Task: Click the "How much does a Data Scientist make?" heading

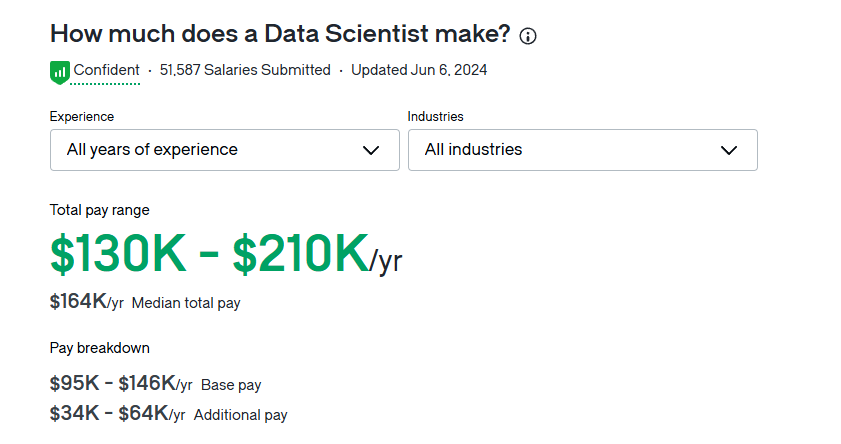Action: pyautogui.click(x=280, y=34)
